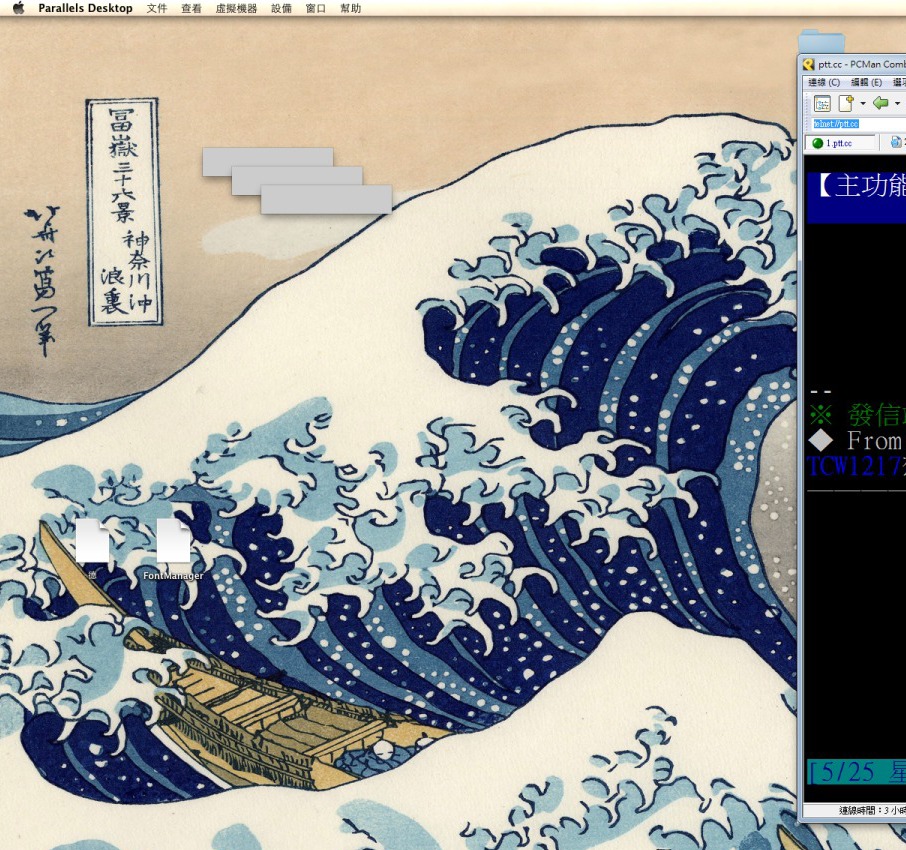Viewport: 906px width, 850px height.
Task: Expand the dropdown beside the green back arrow
Action: 897,103
